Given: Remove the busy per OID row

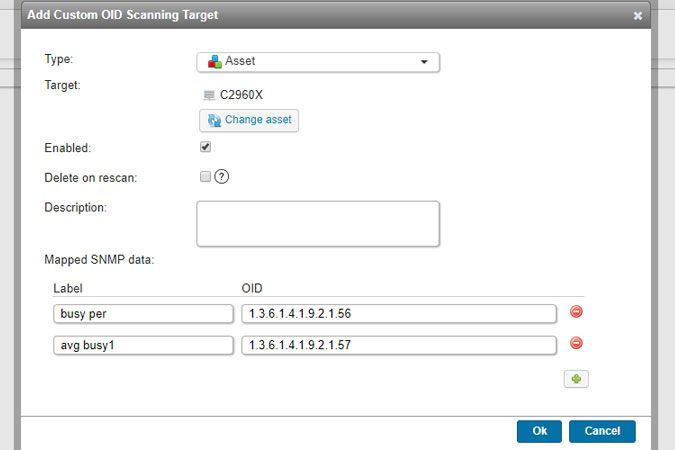Looking at the screenshot, I should [x=576, y=312].
